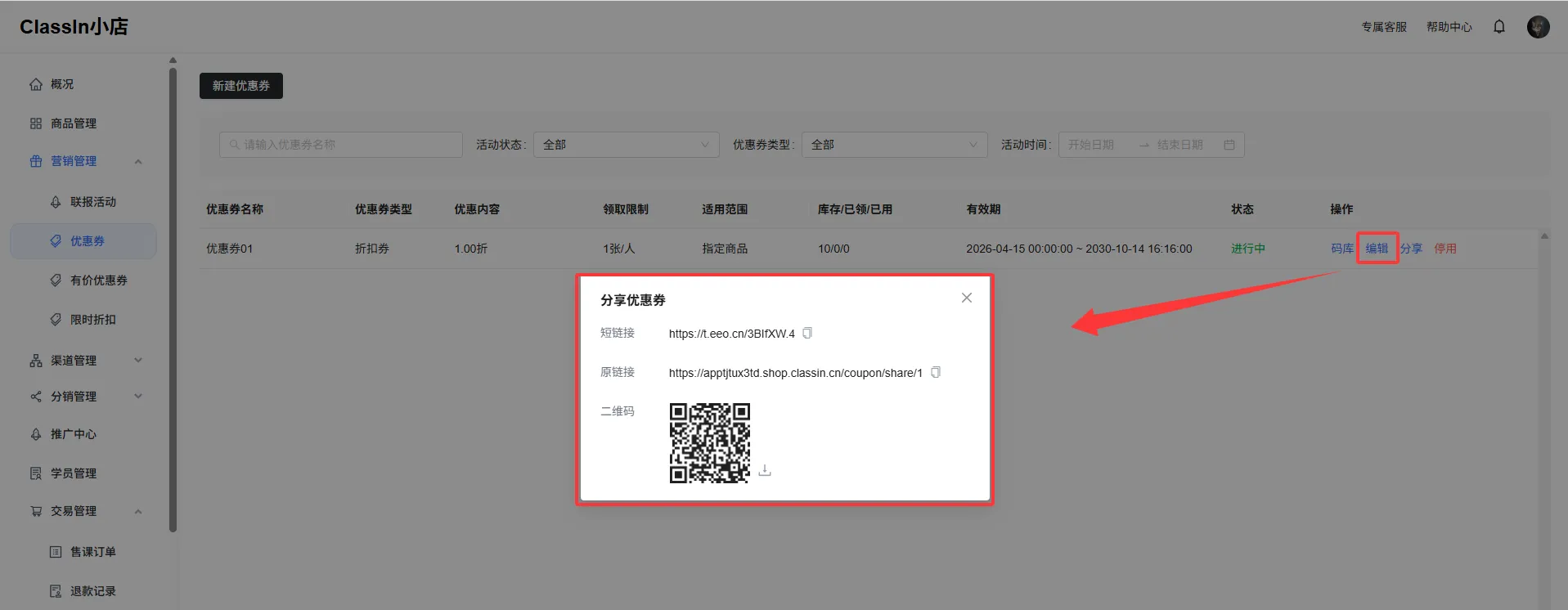Click the 退款记录 icon

[x=56, y=591]
